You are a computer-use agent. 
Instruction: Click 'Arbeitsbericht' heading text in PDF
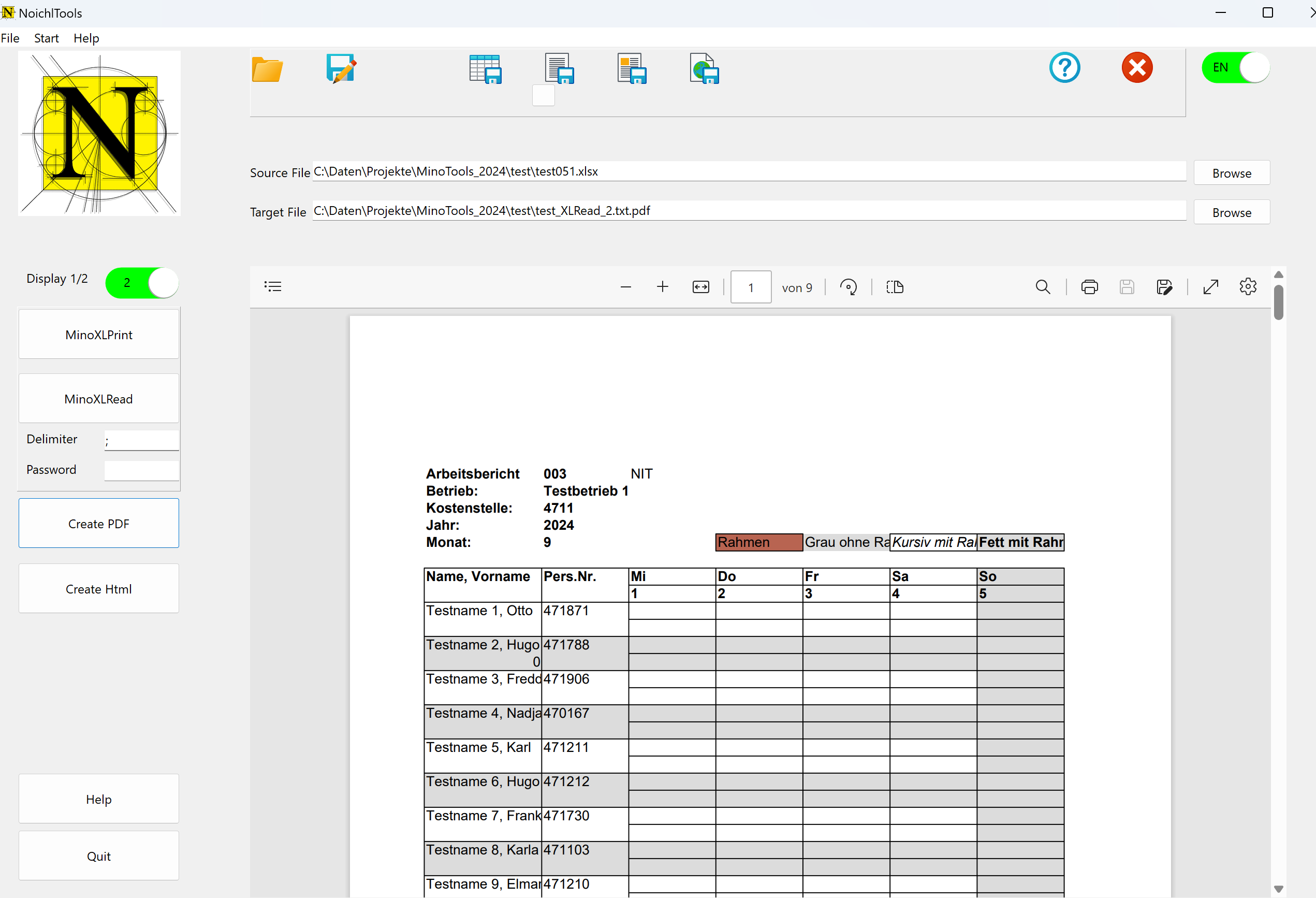click(x=473, y=474)
